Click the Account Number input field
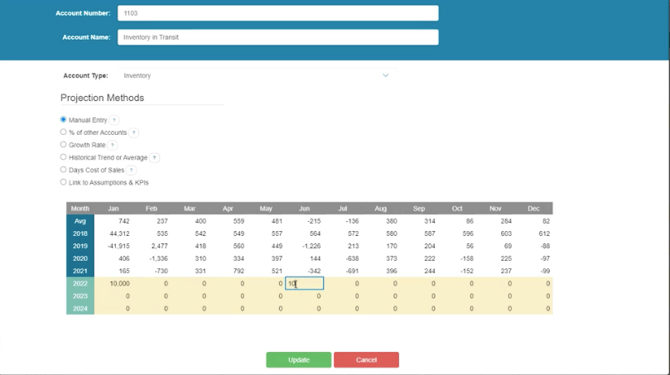The height and width of the screenshot is (375, 670). [278, 13]
